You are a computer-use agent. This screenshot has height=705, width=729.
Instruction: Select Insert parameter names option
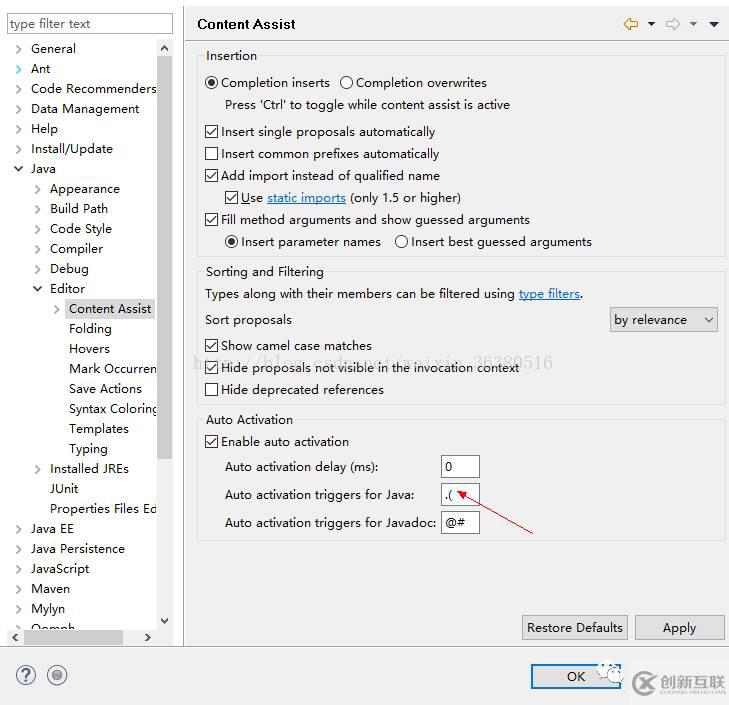coord(231,242)
